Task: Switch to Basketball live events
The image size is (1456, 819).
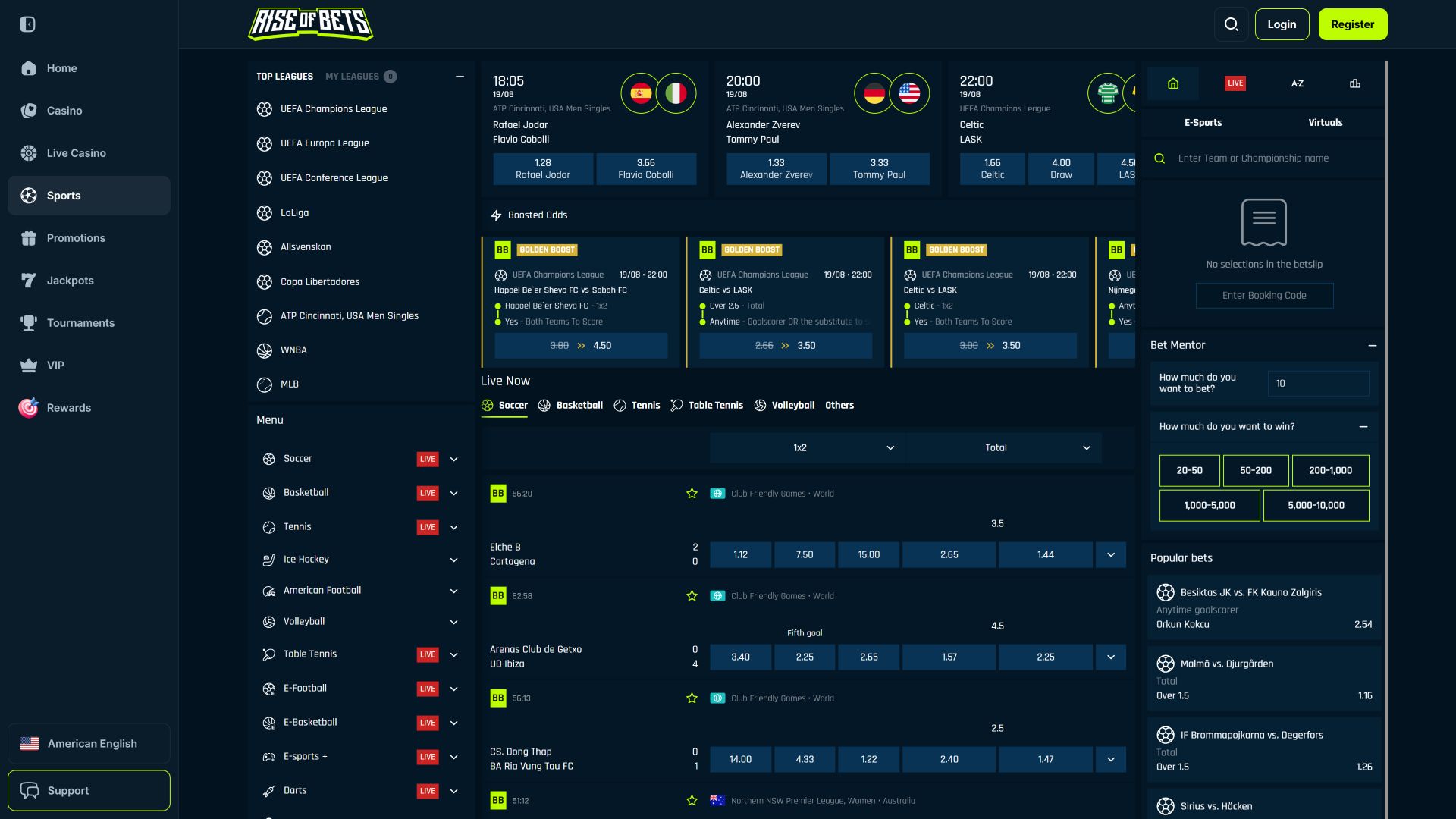Action: 570,406
